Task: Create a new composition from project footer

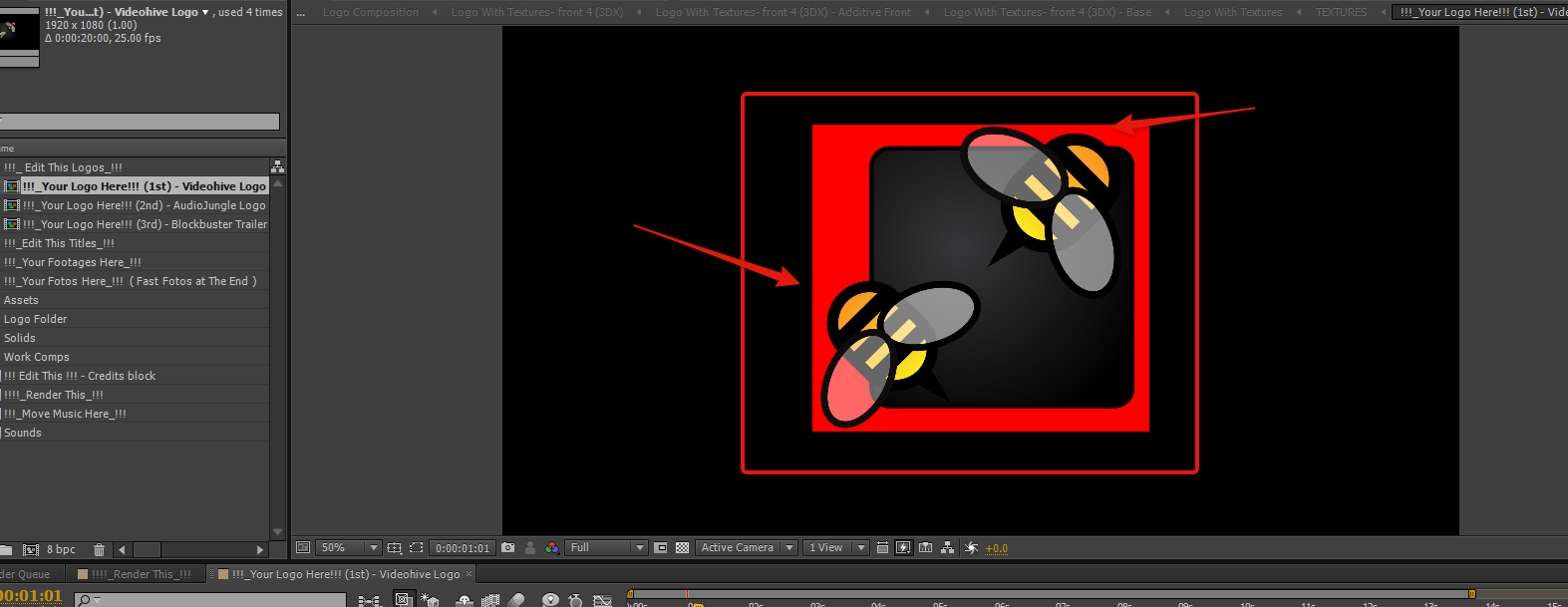Action: [31, 549]
